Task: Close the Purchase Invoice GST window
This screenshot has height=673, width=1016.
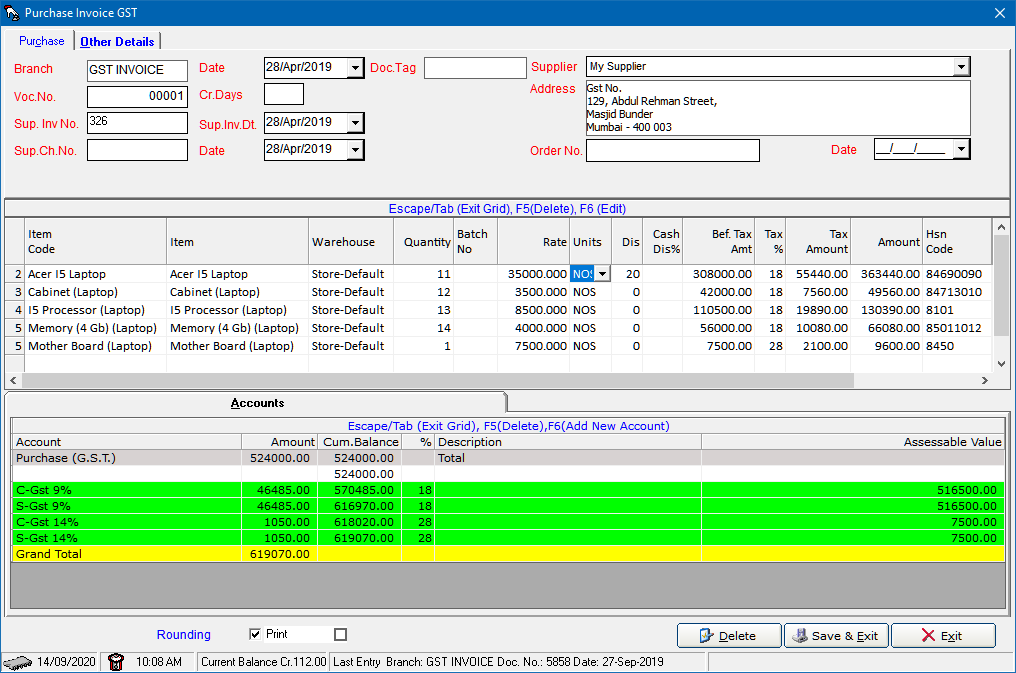Action: point(999,13)
